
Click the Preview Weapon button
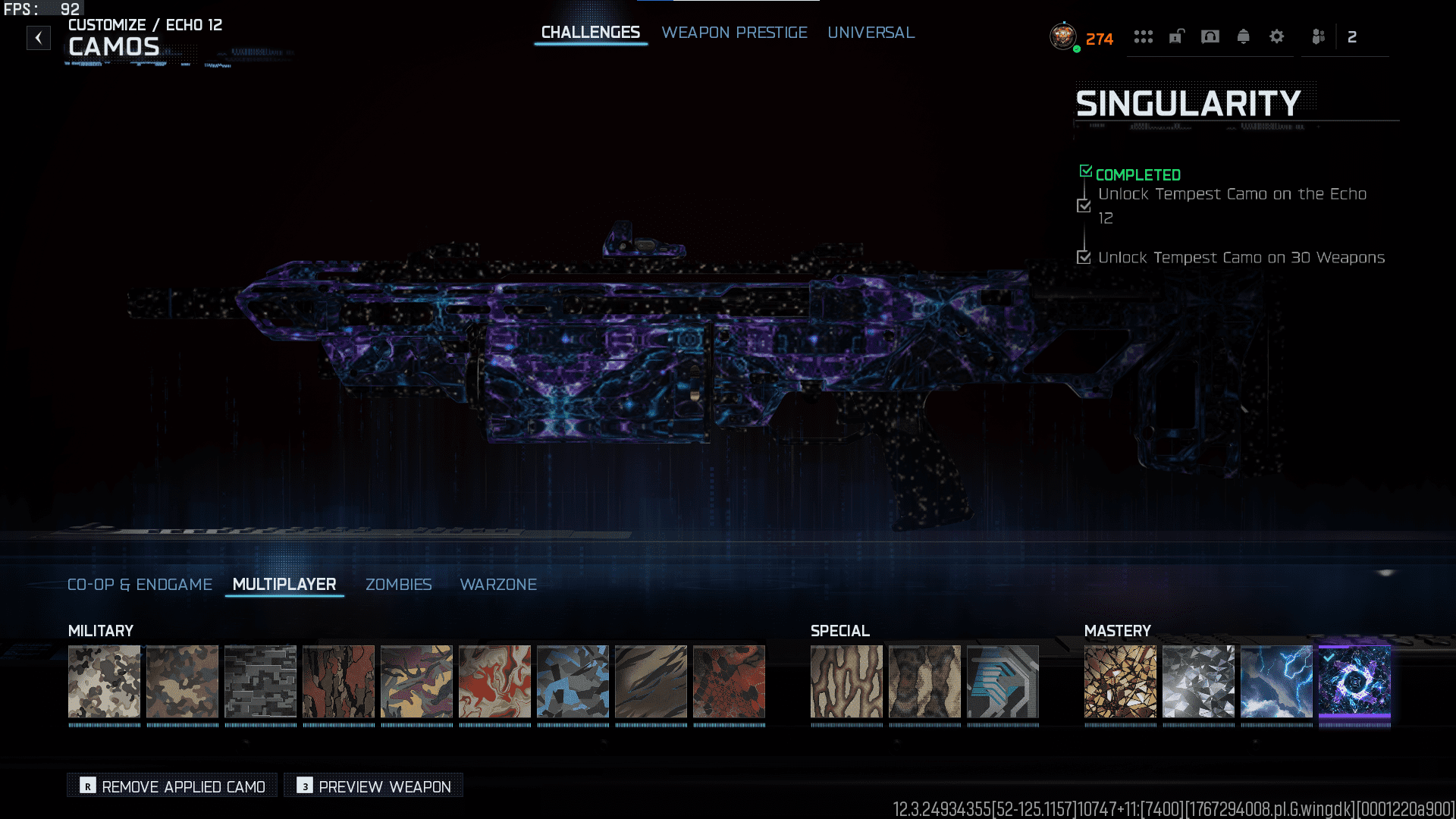pos(374,786)
